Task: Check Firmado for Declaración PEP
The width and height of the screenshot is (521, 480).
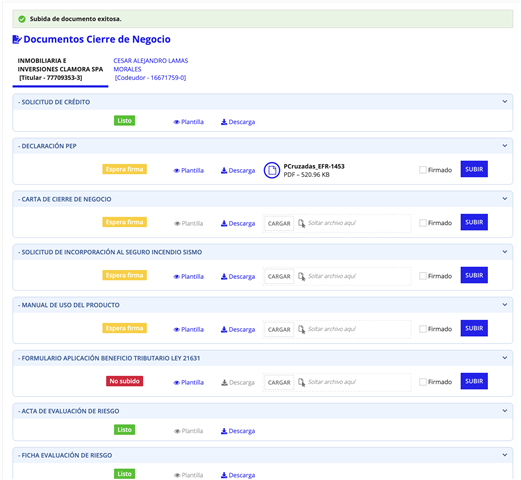Action: pos(423,170)
